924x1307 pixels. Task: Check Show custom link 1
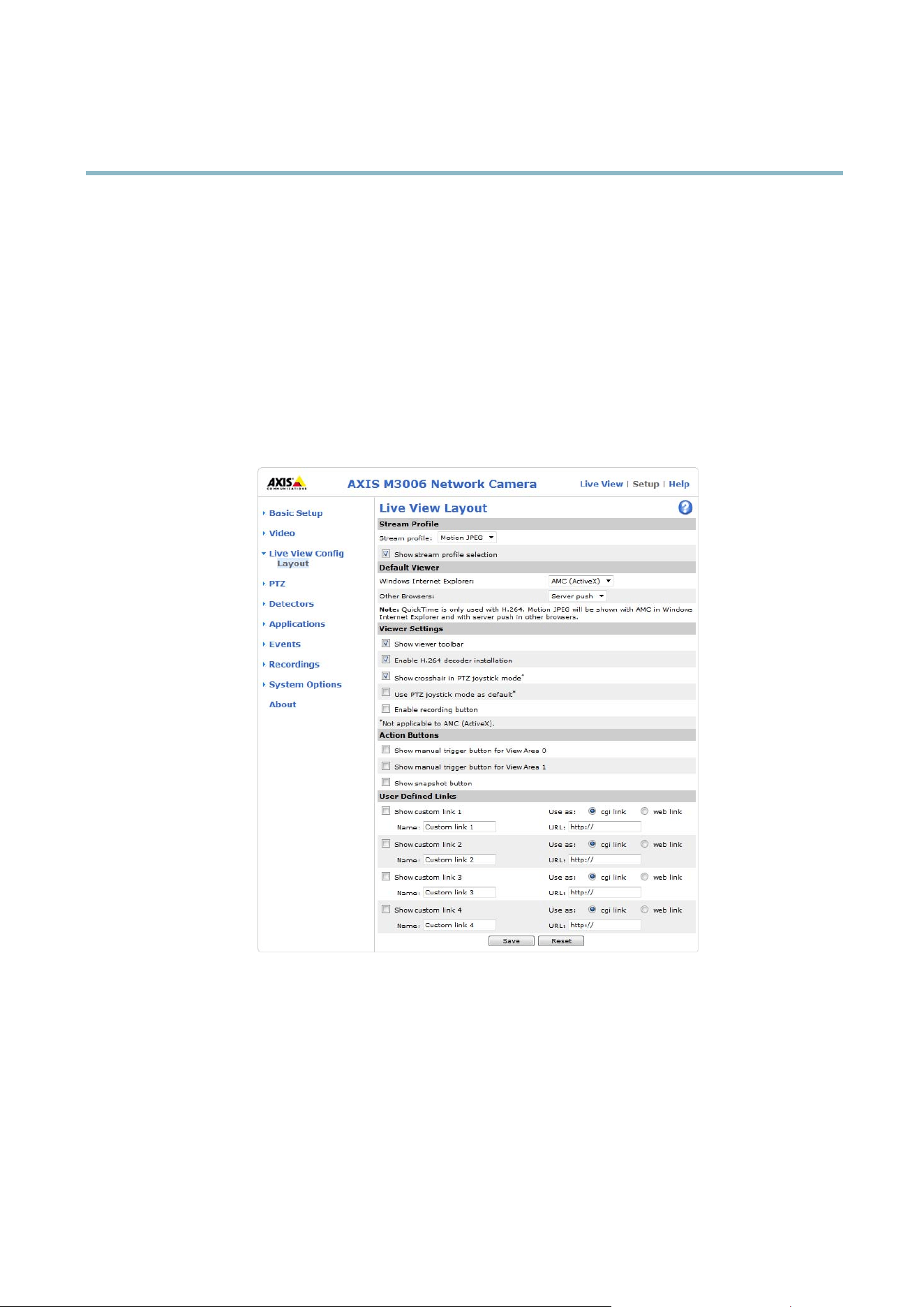(385, 811)
